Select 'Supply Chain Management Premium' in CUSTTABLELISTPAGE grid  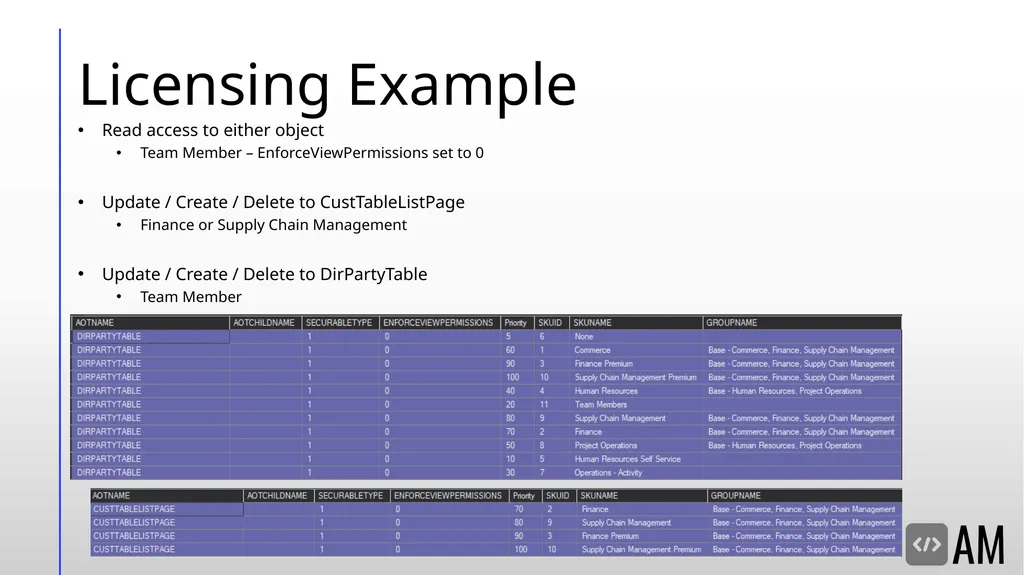641,550
